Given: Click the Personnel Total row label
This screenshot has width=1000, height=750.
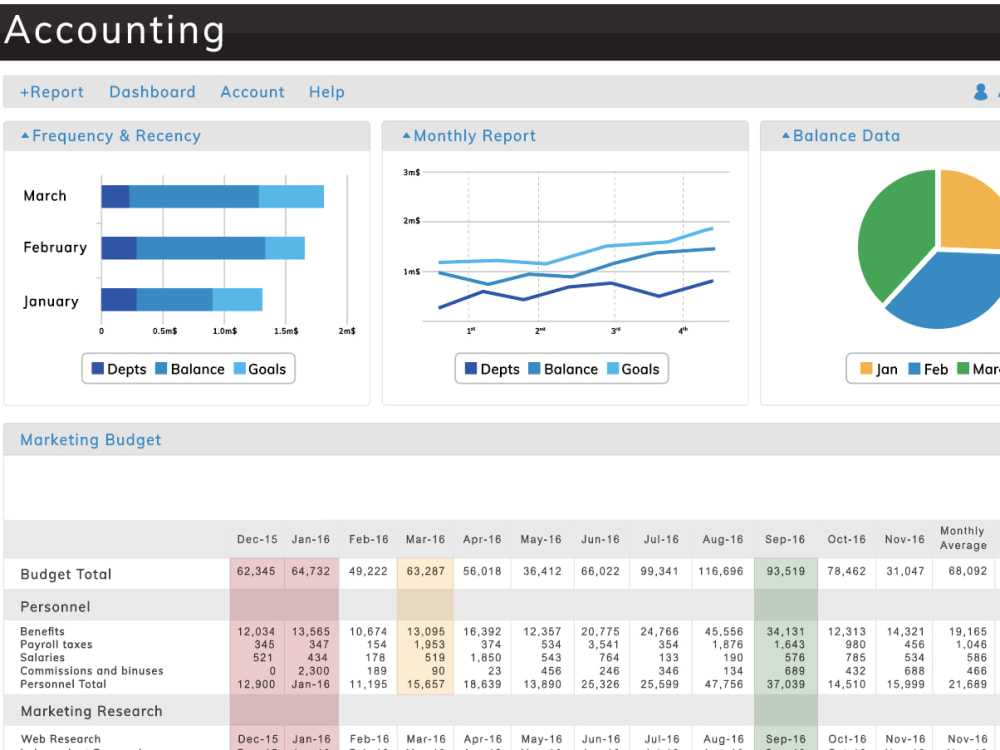Looking at the screenshot, I should [x=63, y=684].
